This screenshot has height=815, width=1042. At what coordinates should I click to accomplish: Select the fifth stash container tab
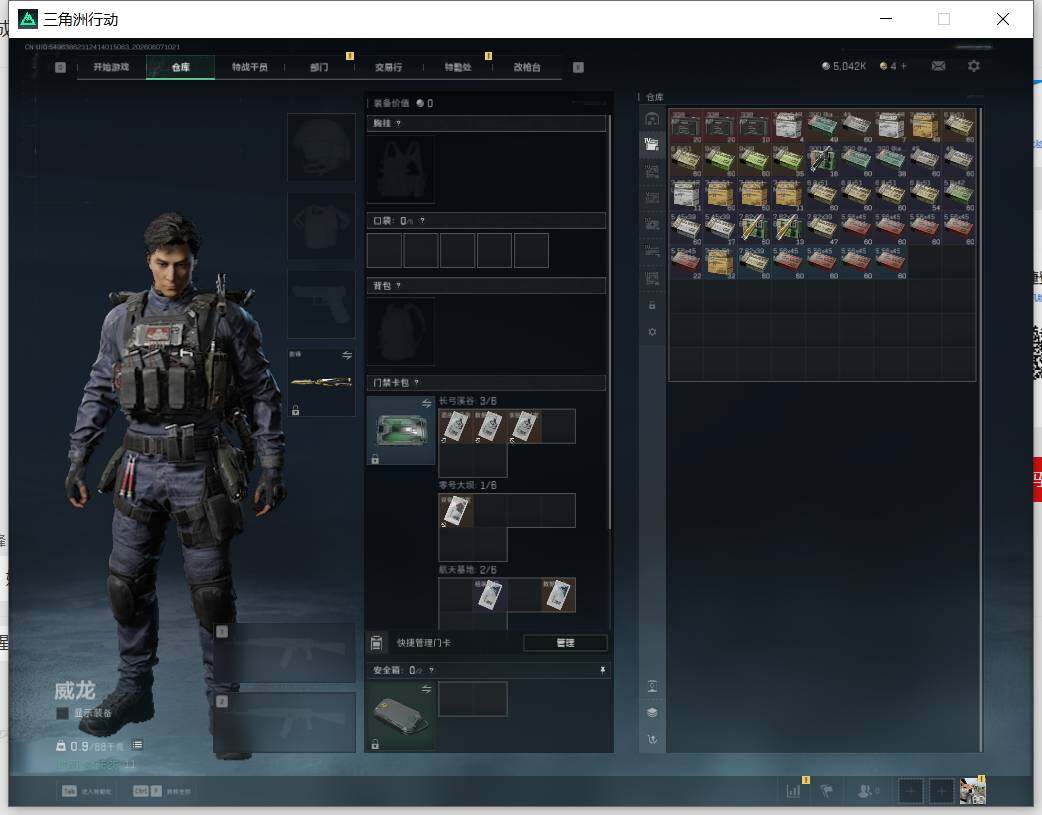[652, 225]
